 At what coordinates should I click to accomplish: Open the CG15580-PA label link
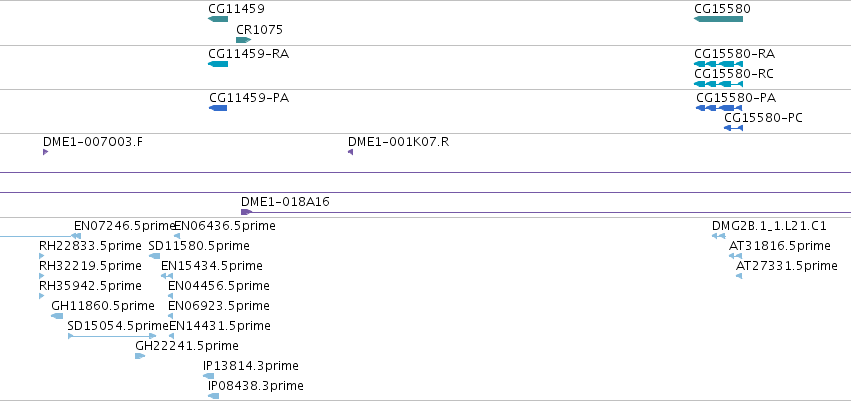tap(736, 98)
